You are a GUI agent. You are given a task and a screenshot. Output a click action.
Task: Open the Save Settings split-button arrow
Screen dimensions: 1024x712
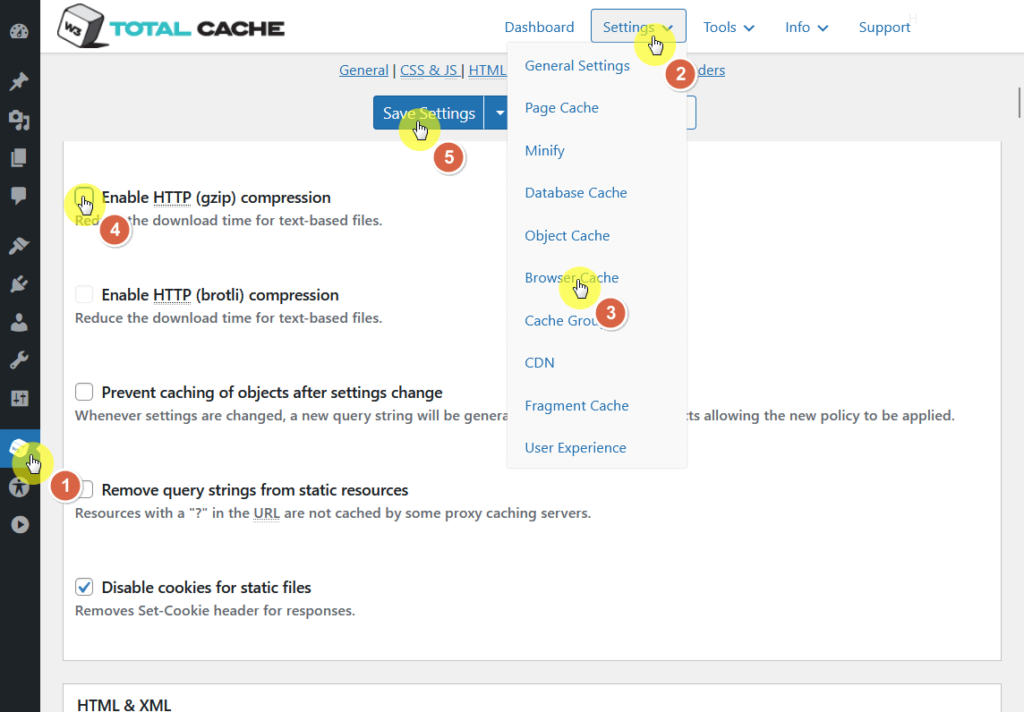499,112
